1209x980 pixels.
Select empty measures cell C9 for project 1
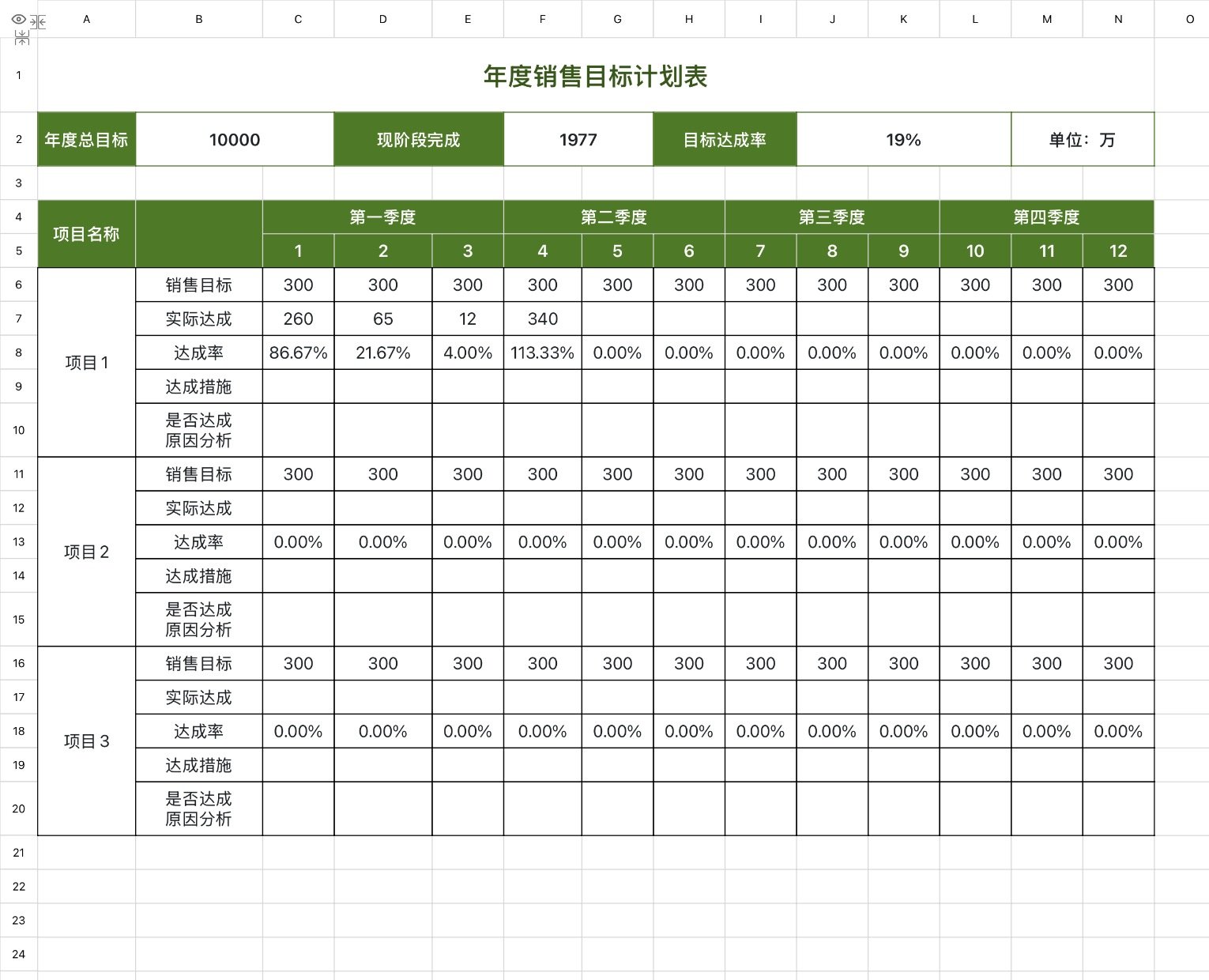click(x=299, y=386)
